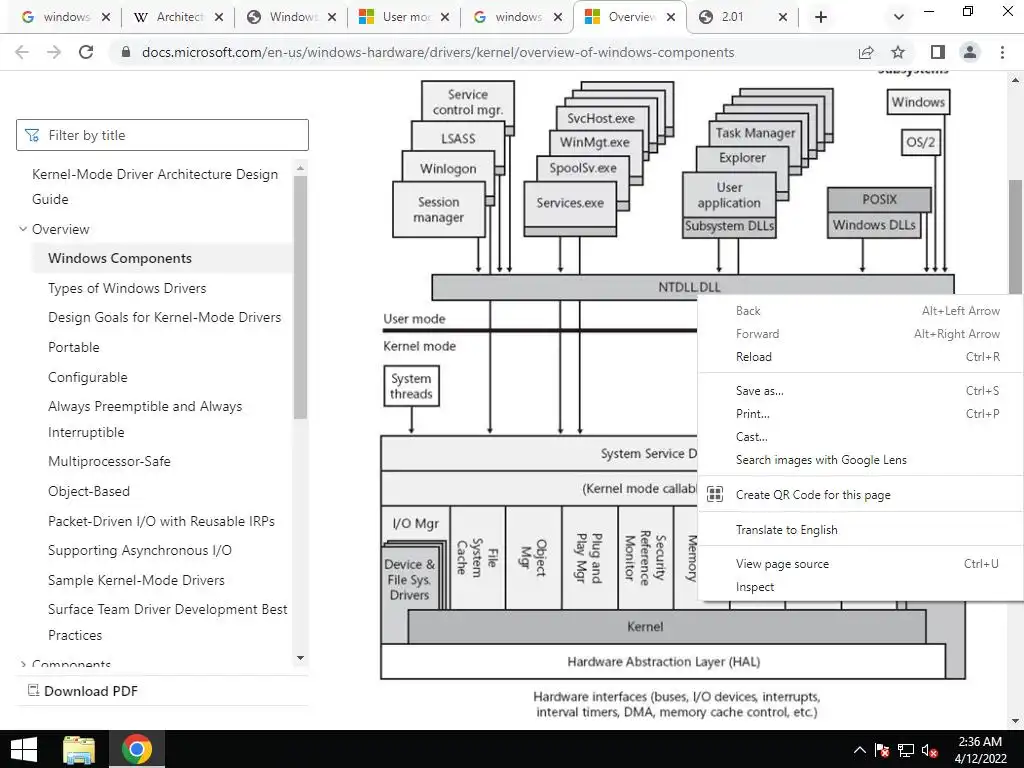Click the Filter by title field
This screenshot has width=1024, height=768.
pyautogui.click(x=162, y=135)
